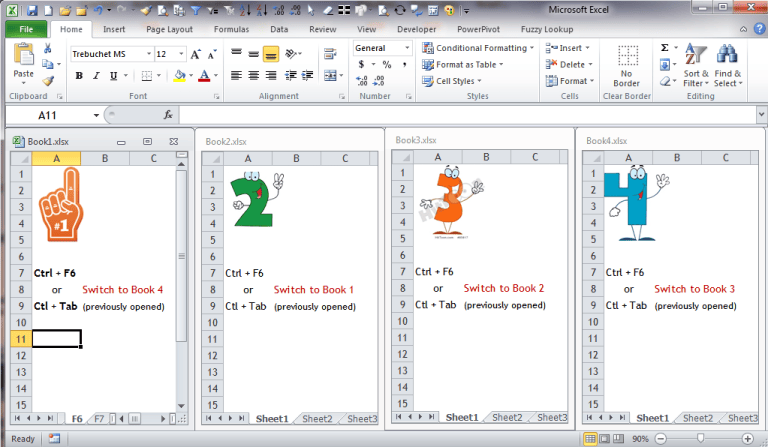Viewport: 768px width, 447px height.
Task: Increase font size with Grow Font
Action: click(x=195, y=54)
